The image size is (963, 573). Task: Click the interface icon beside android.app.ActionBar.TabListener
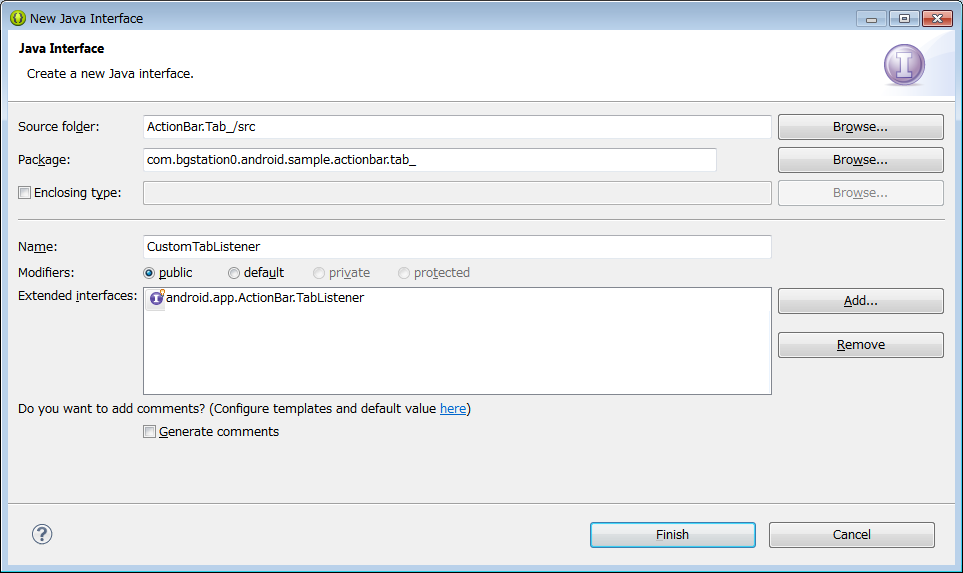(x=157, y=298)
